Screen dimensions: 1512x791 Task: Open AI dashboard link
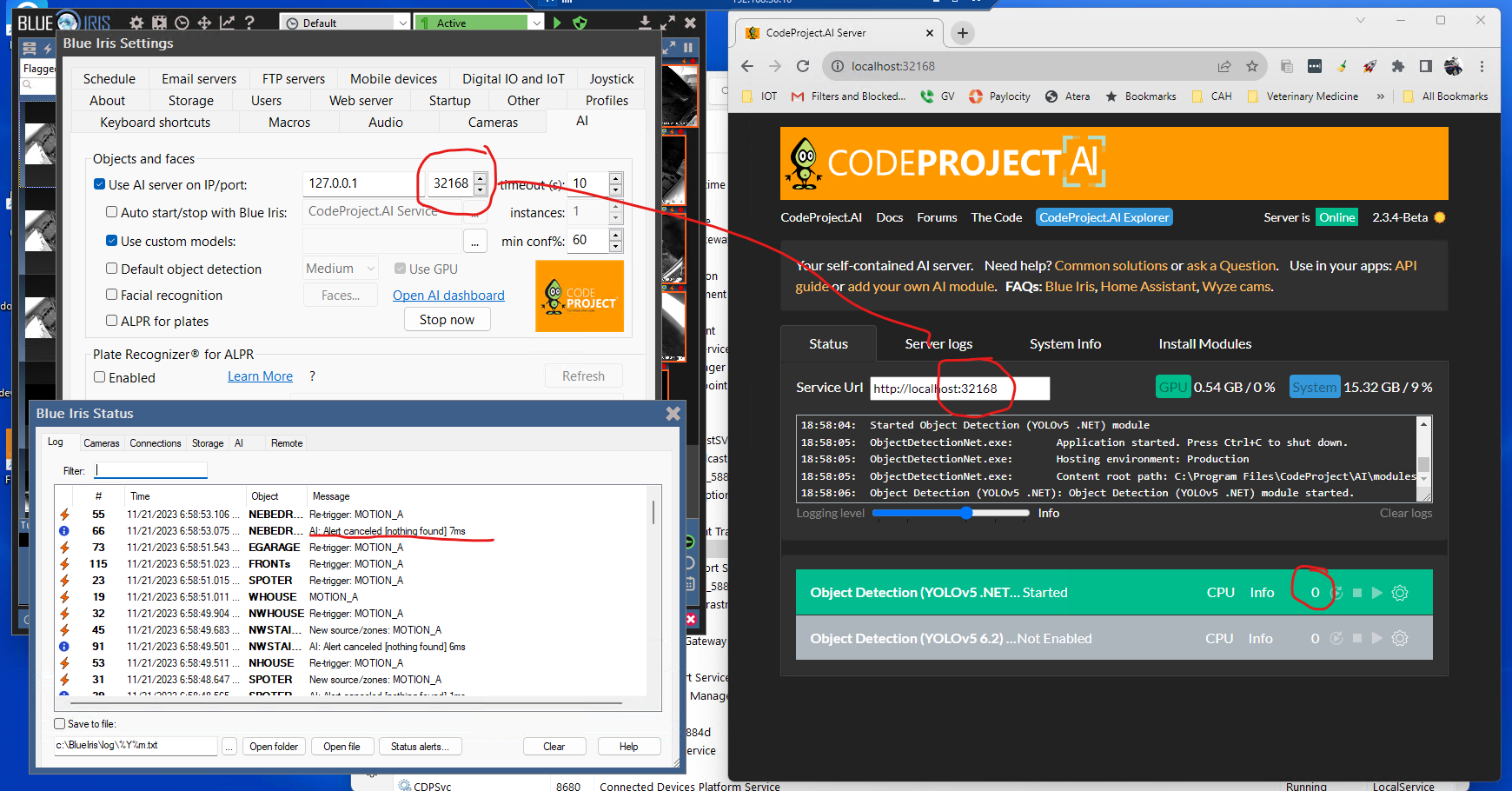pyautogui.click(x=448, y=296)
